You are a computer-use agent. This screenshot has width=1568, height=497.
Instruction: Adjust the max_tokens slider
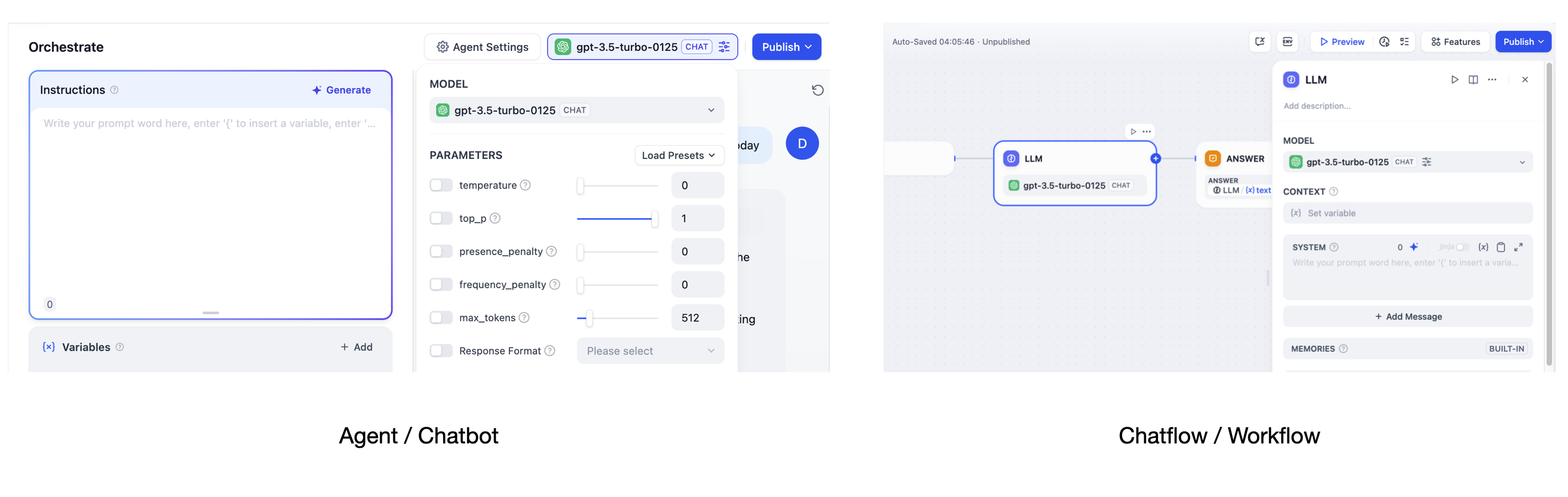(617, 318)
